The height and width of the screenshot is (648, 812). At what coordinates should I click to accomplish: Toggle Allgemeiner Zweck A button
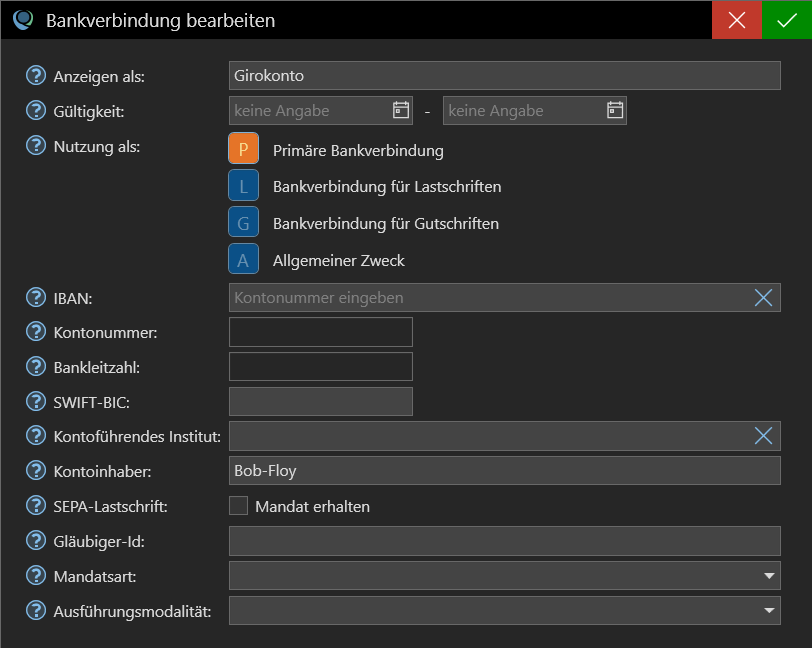point(243,259)
